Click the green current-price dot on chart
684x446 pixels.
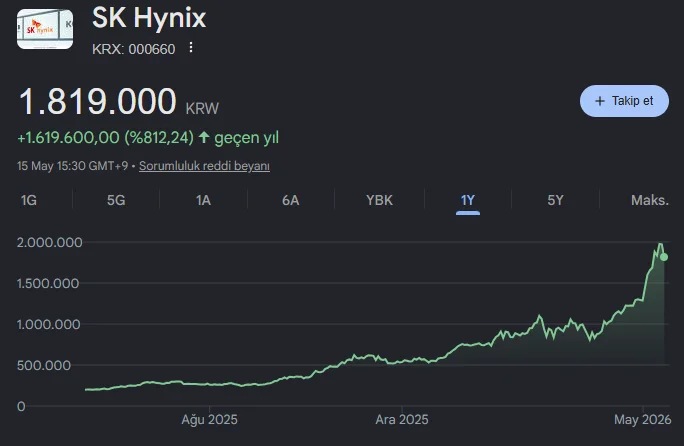coord(664,257)
